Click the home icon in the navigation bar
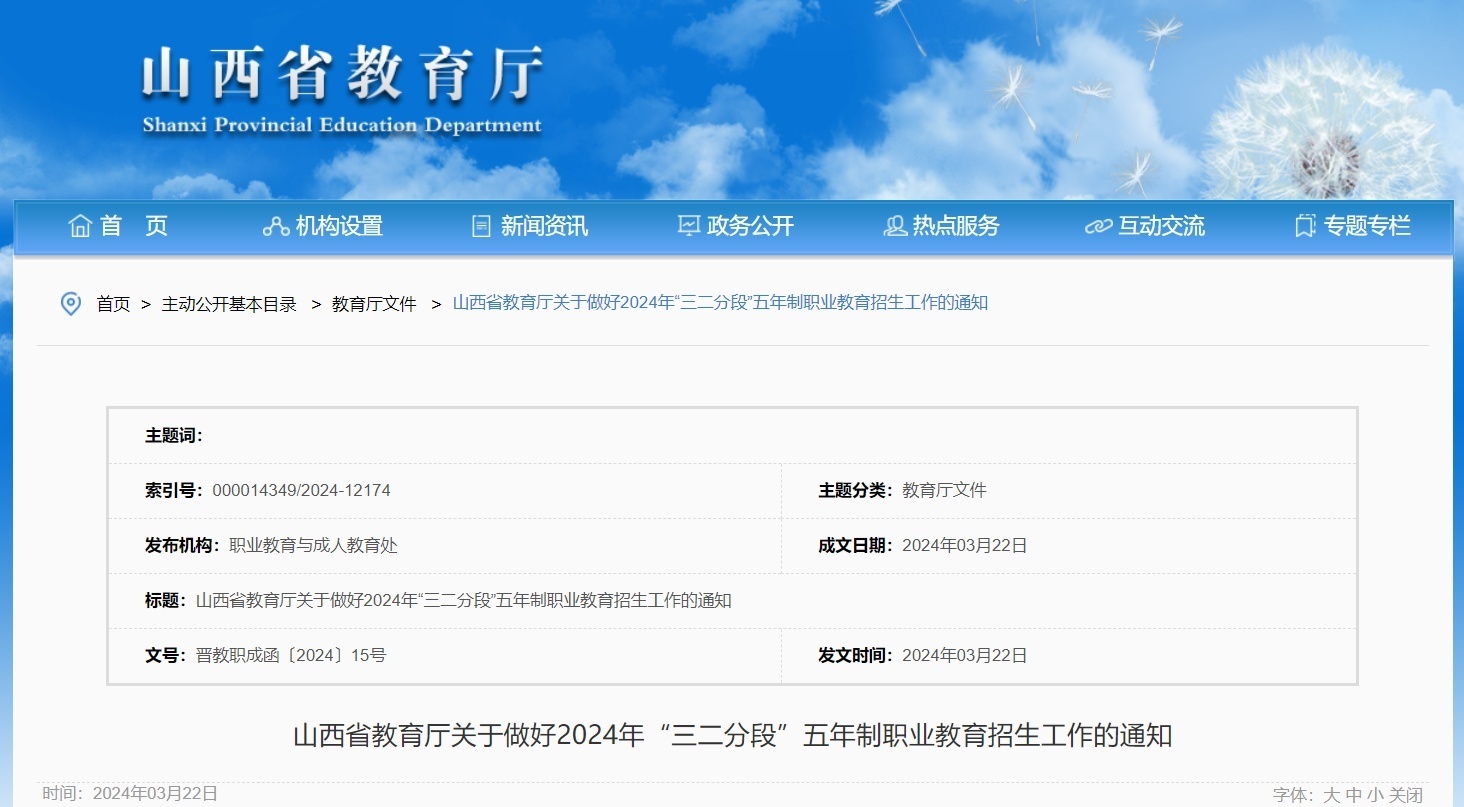The height and width of the screenshot is (807, 1464). pyautogui.click(x=81, y=226)
